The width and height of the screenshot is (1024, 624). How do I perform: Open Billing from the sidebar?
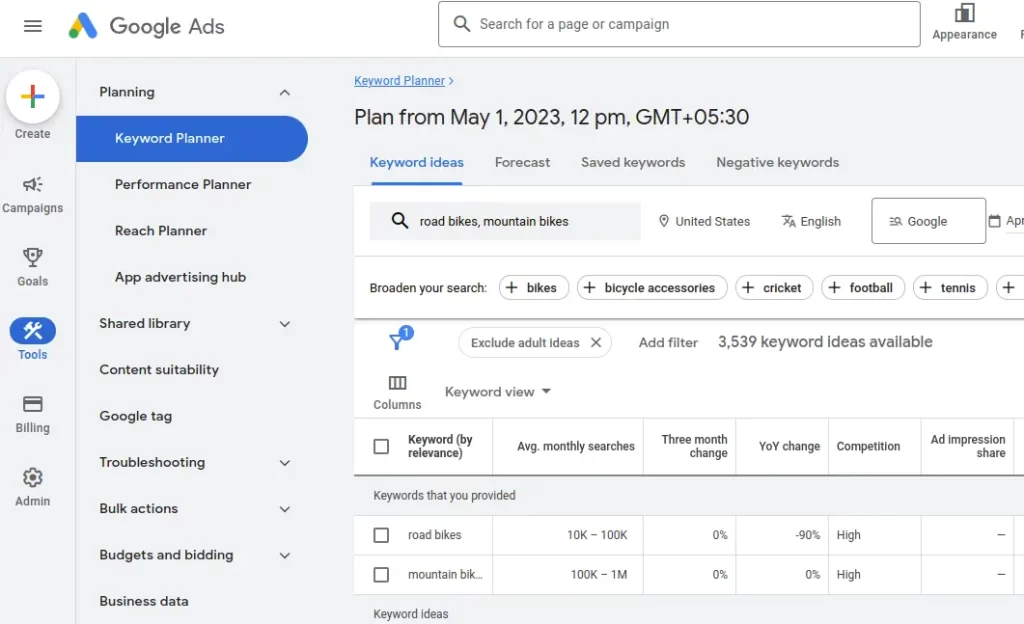click(x=33, y=414)
